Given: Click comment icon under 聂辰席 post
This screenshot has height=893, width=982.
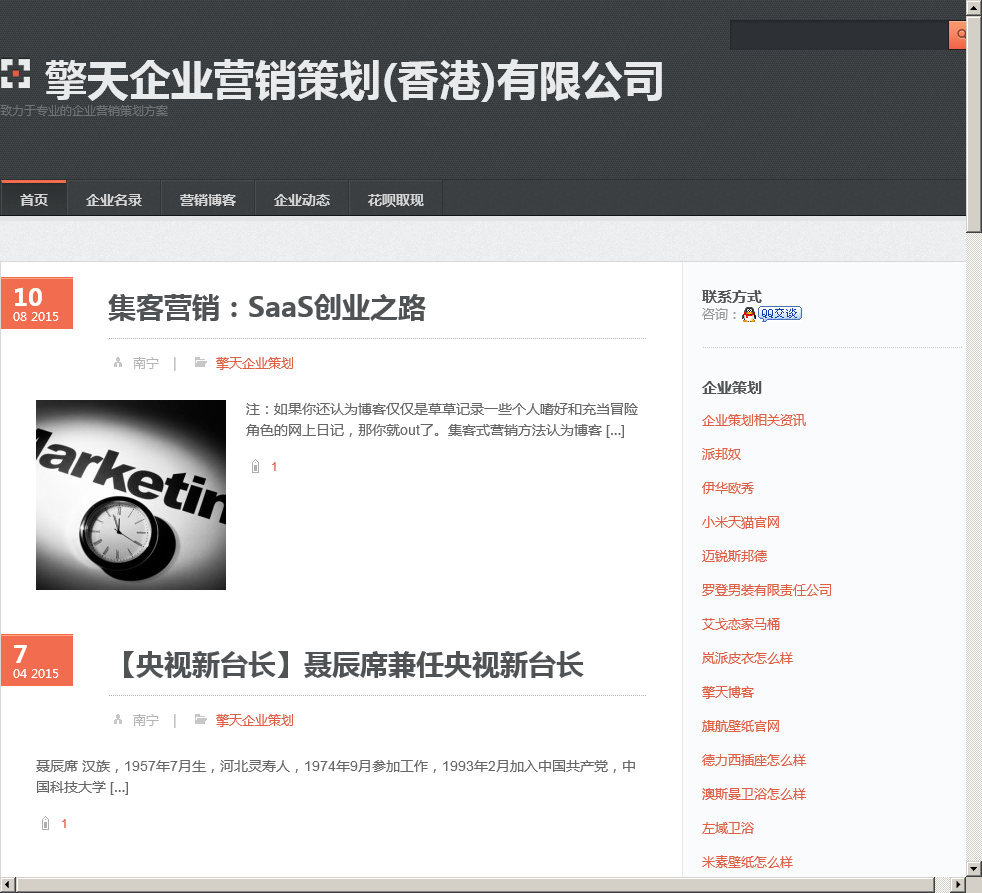Looking at the screenshot, I should tap(45, 823).
